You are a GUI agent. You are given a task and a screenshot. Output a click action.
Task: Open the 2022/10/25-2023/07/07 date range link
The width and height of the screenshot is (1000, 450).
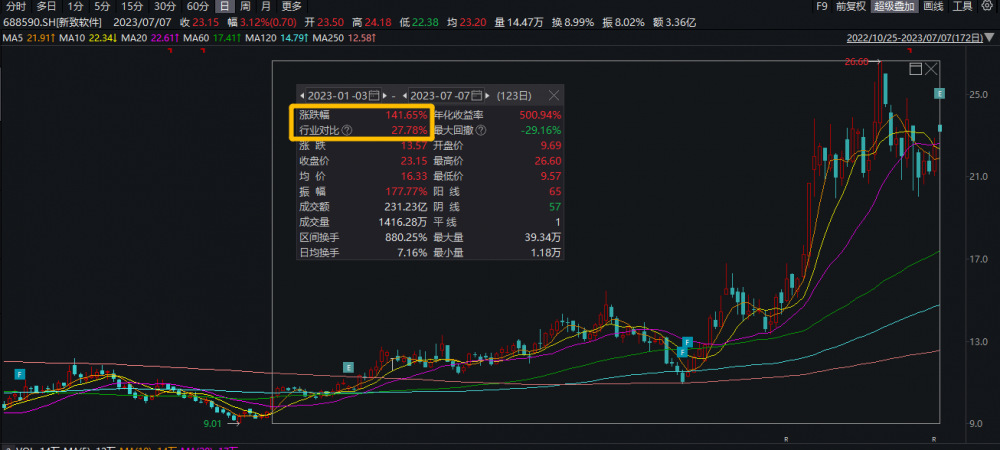[916, 38]
